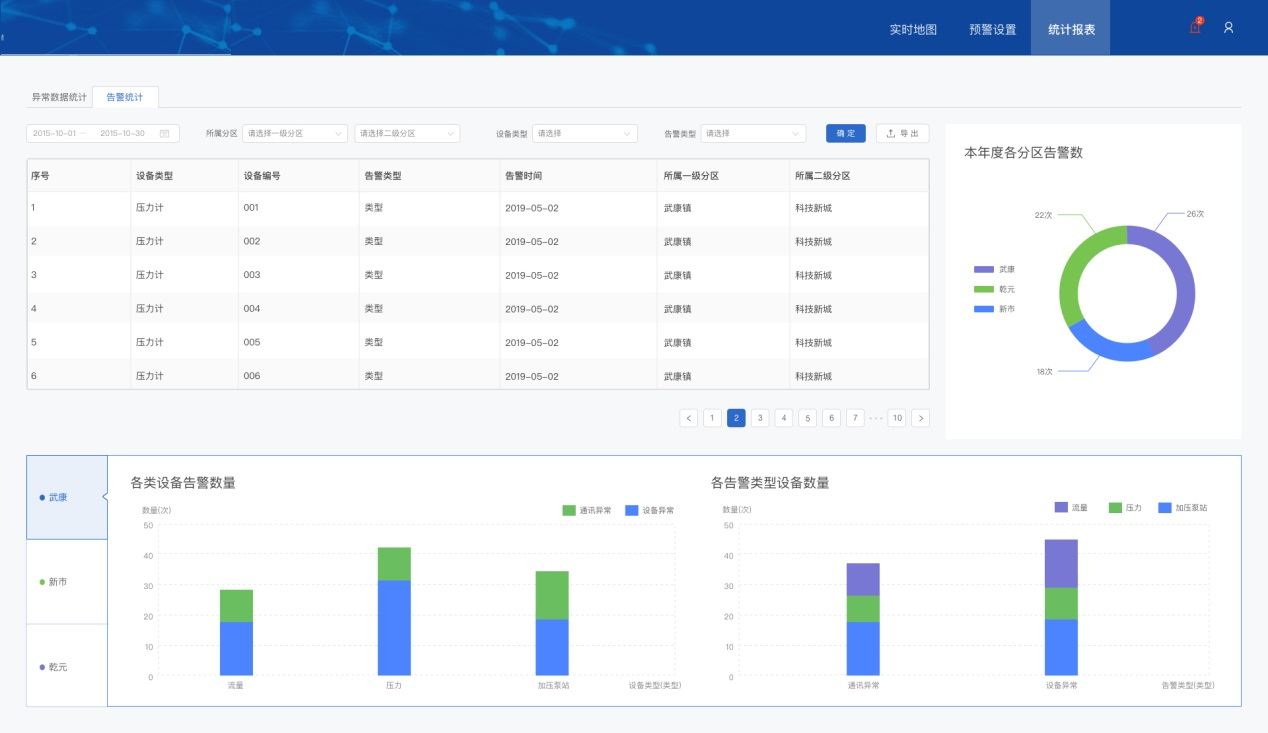Click the 确定 confirm button
This screenshot has width=1268, height=733.
[x=845, y=133]
